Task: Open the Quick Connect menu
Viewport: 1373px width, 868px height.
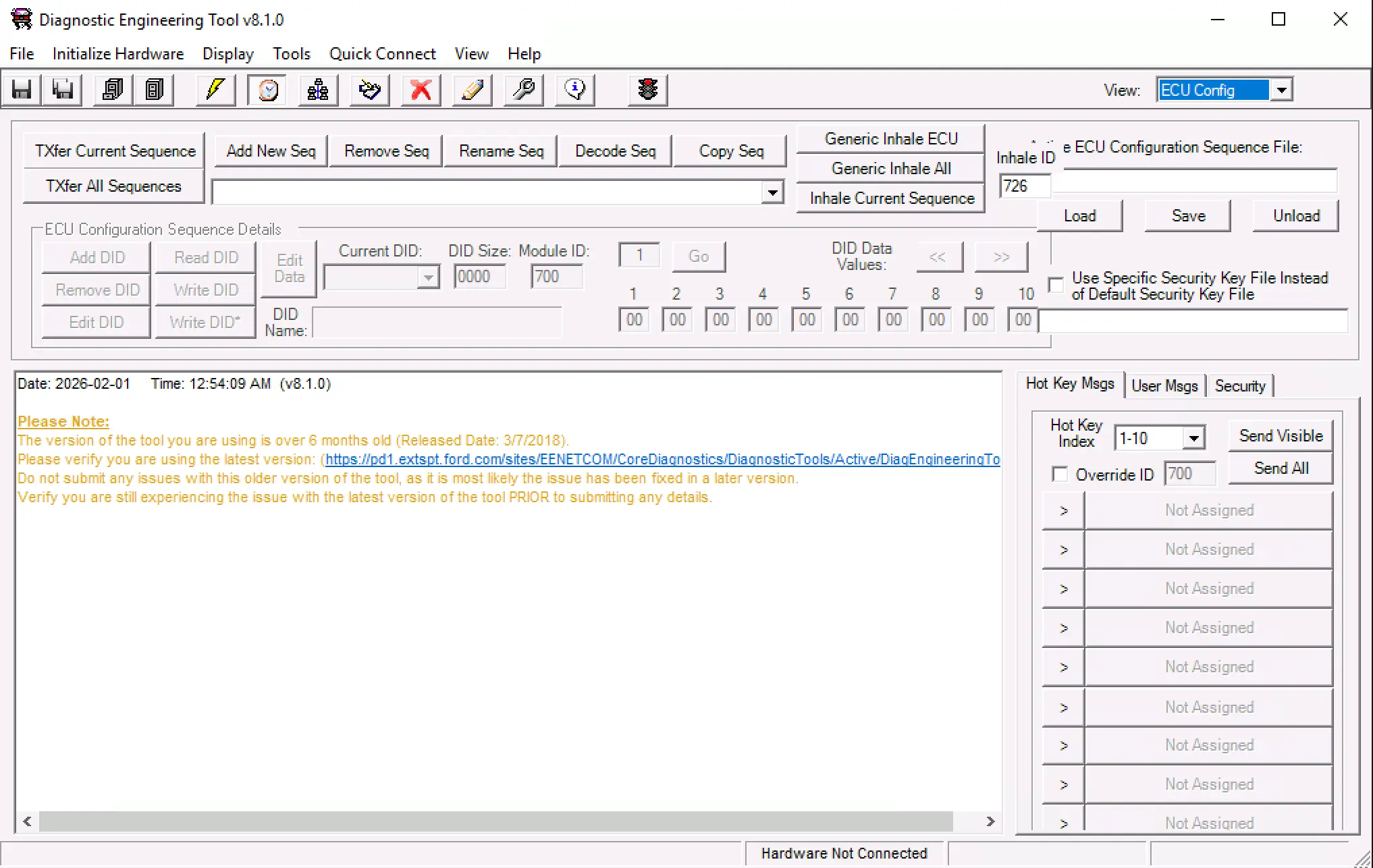Action: pyautogui.click(x=382, y=54)
